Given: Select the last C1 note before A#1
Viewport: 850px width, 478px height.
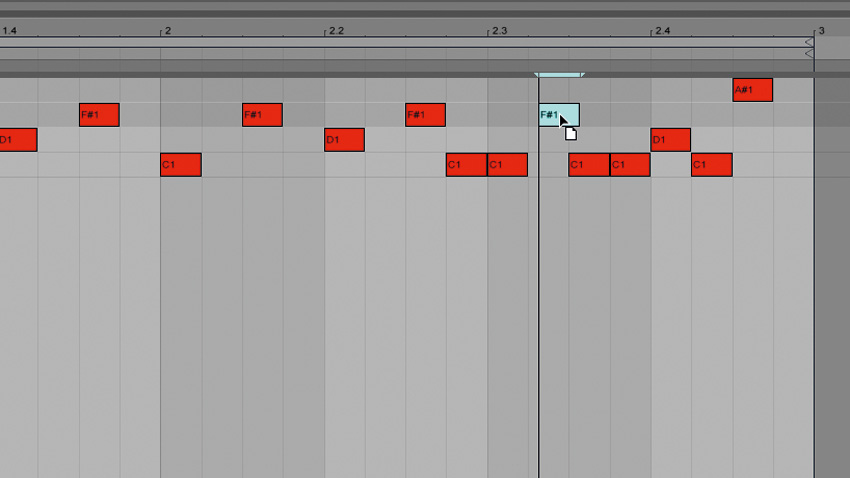Looking at the screenshot, I should [712, 165].
